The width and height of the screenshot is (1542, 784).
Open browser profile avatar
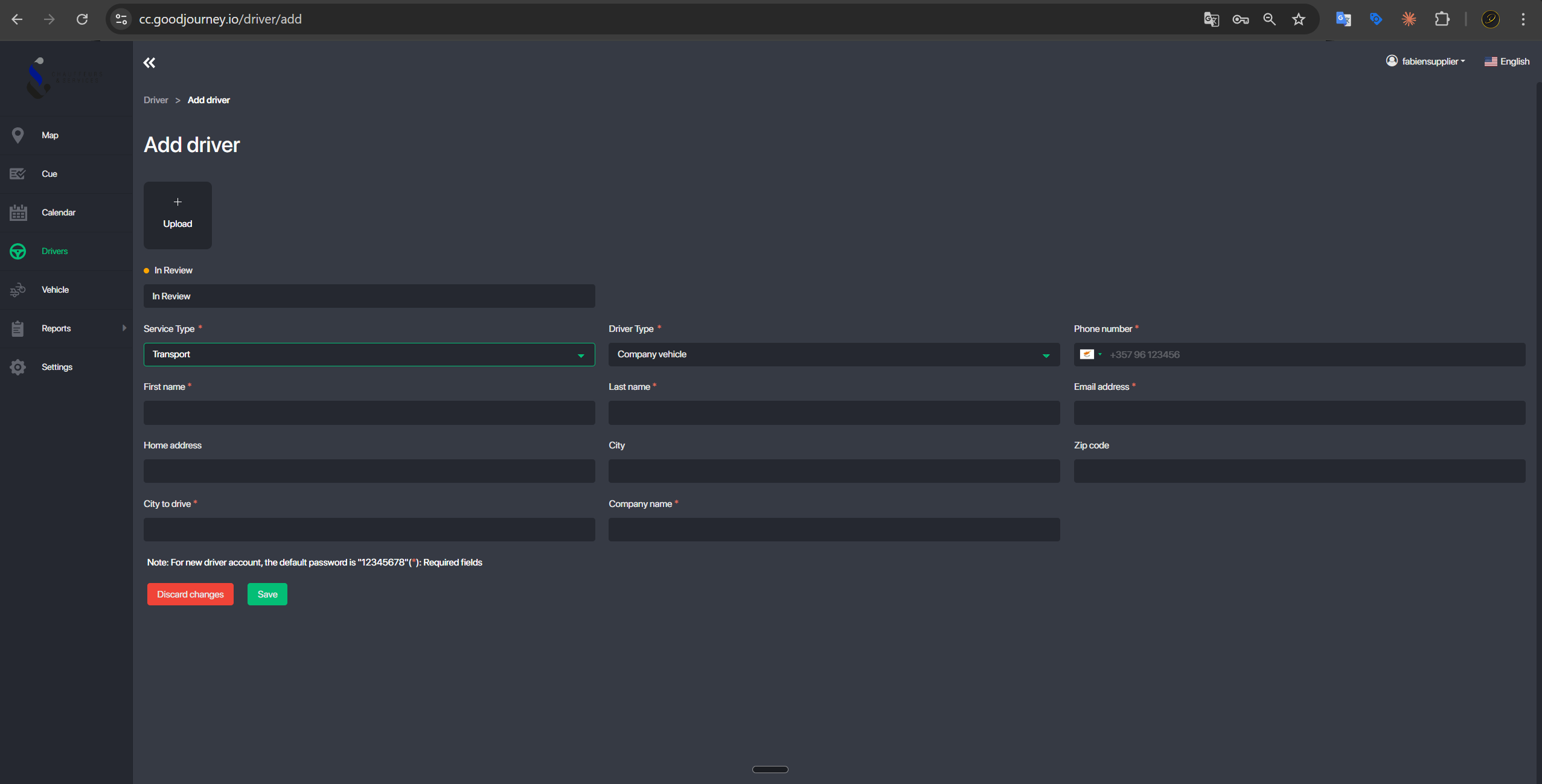click(1491, 19)
